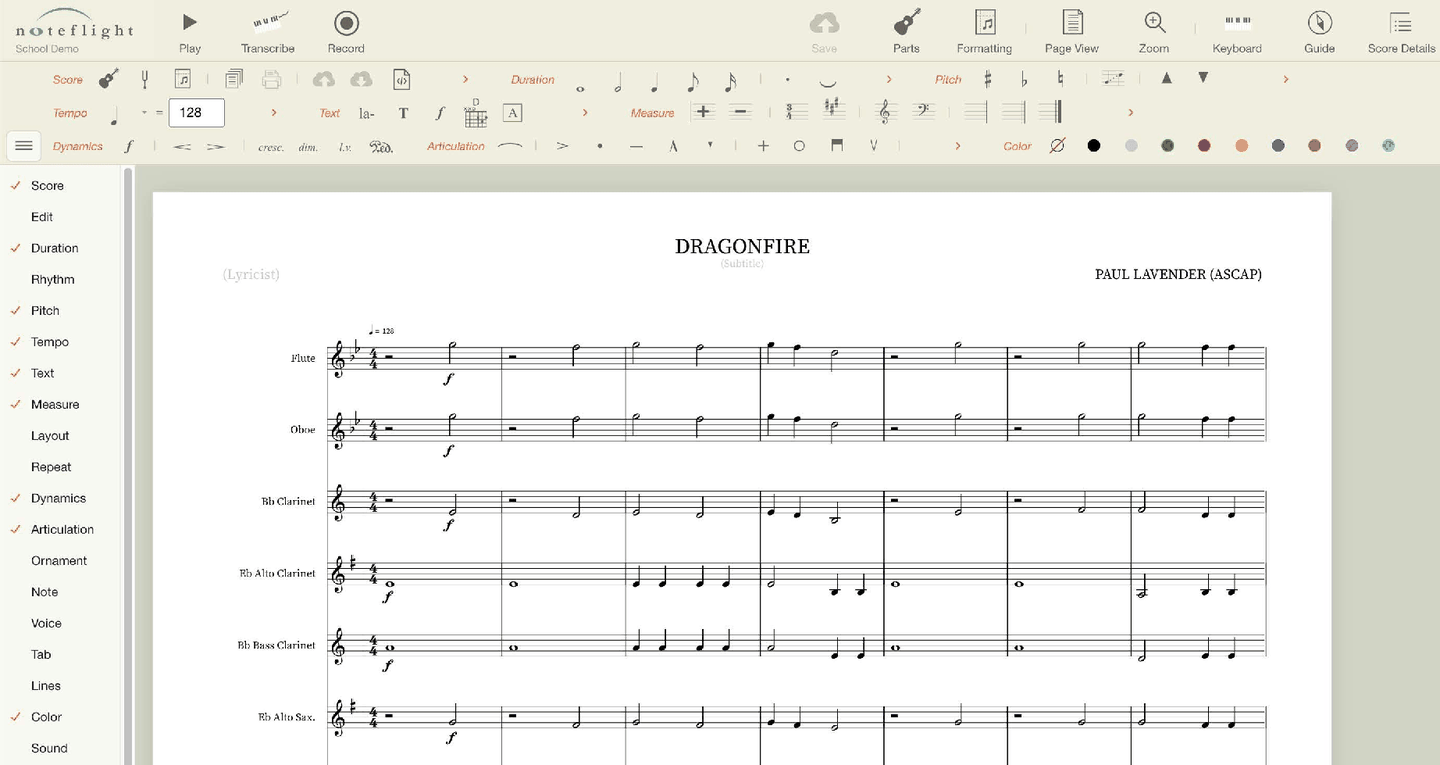This screenshot has width=1440, height=765.
Task: Select half note duration
Action: pos(618,81)
